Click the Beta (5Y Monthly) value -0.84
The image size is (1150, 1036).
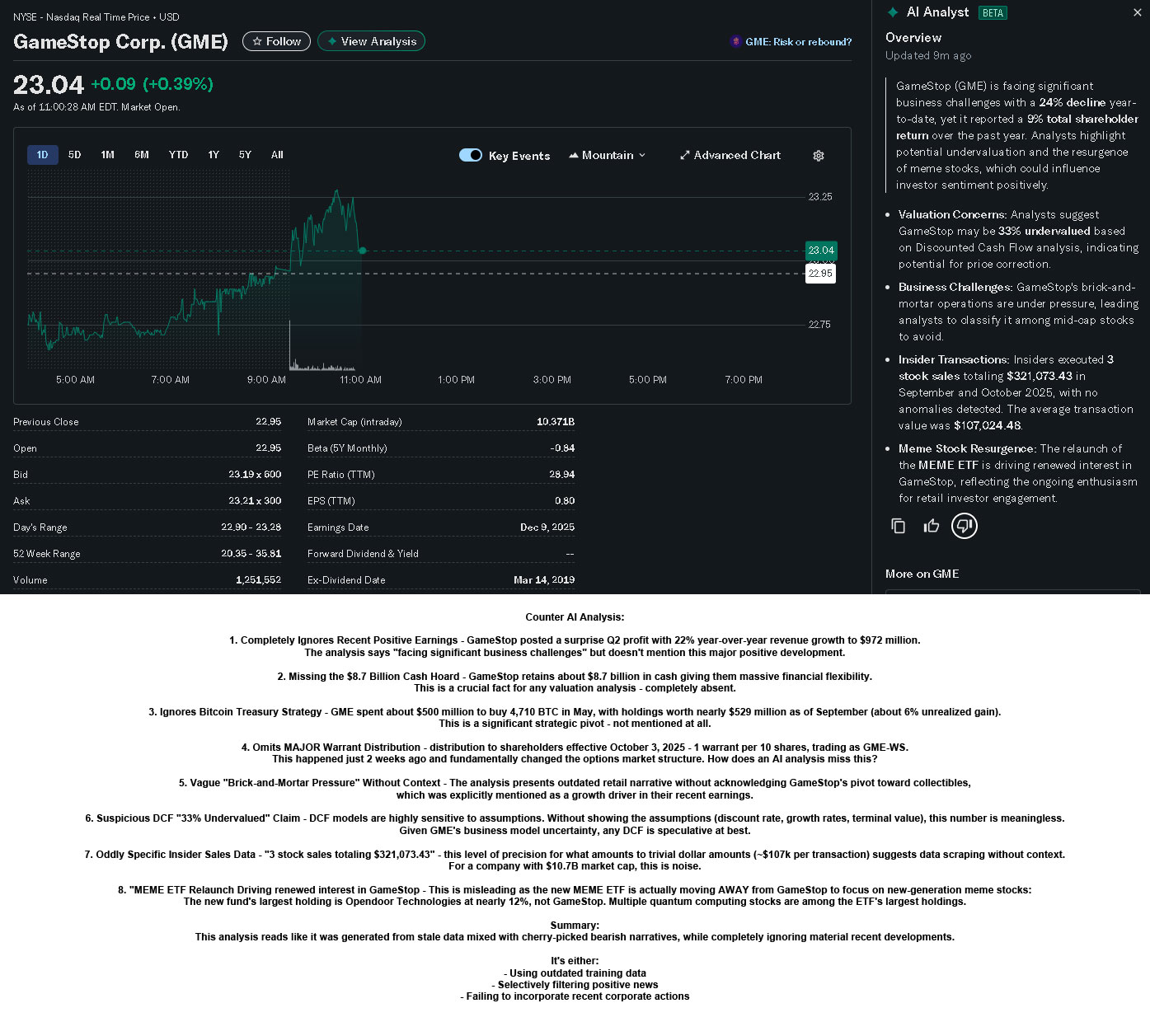tap(562, 448)
